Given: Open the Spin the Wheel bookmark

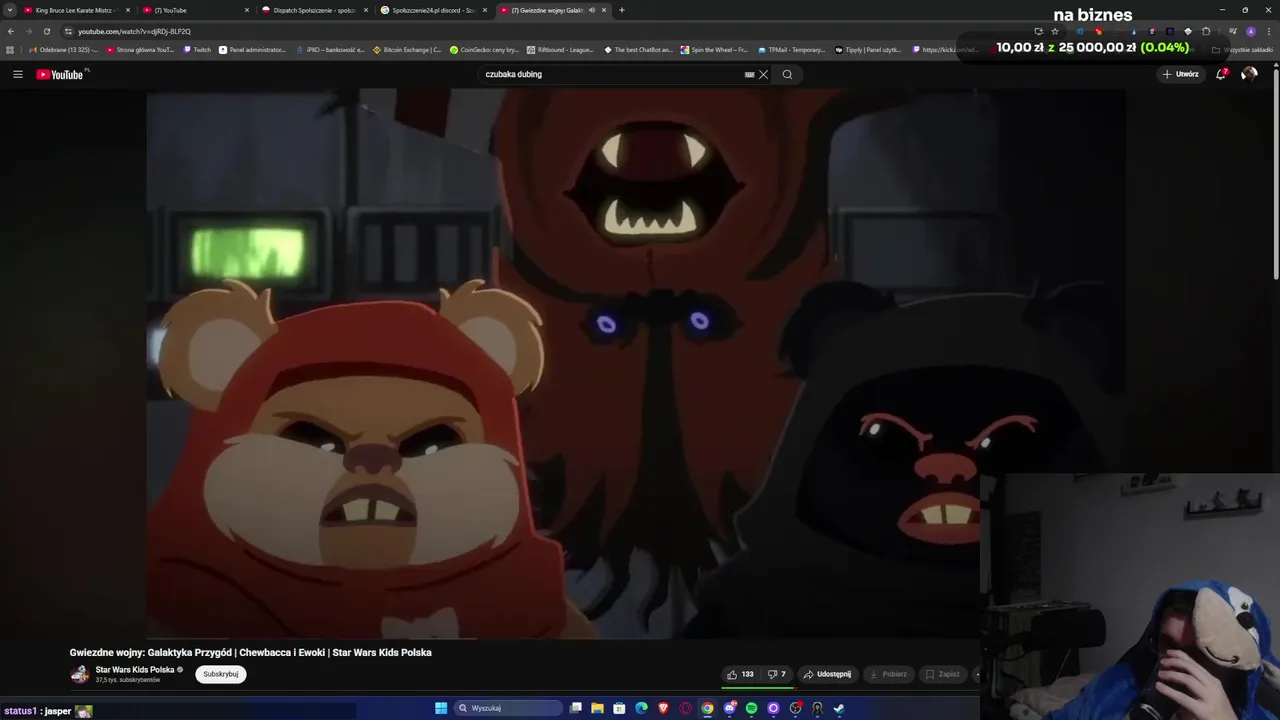Looking at the screenshot, I should 714,49.
